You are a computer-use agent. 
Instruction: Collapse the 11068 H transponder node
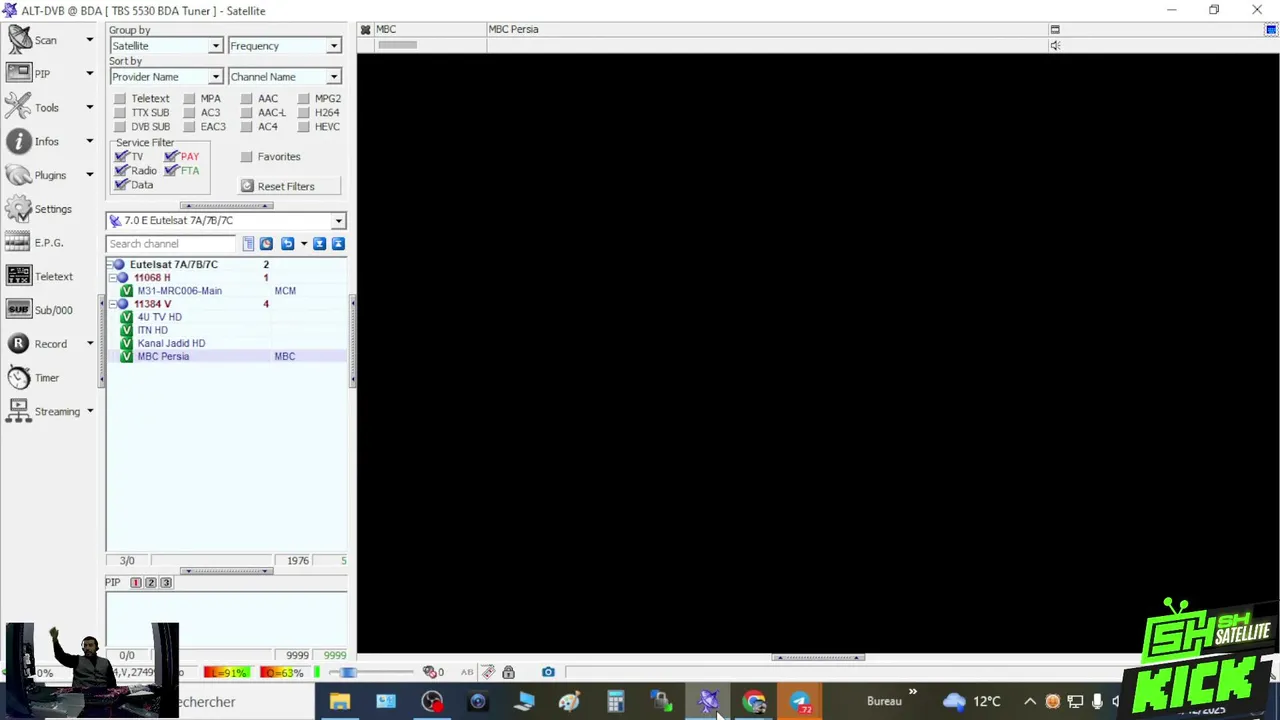tap(113, 278)
